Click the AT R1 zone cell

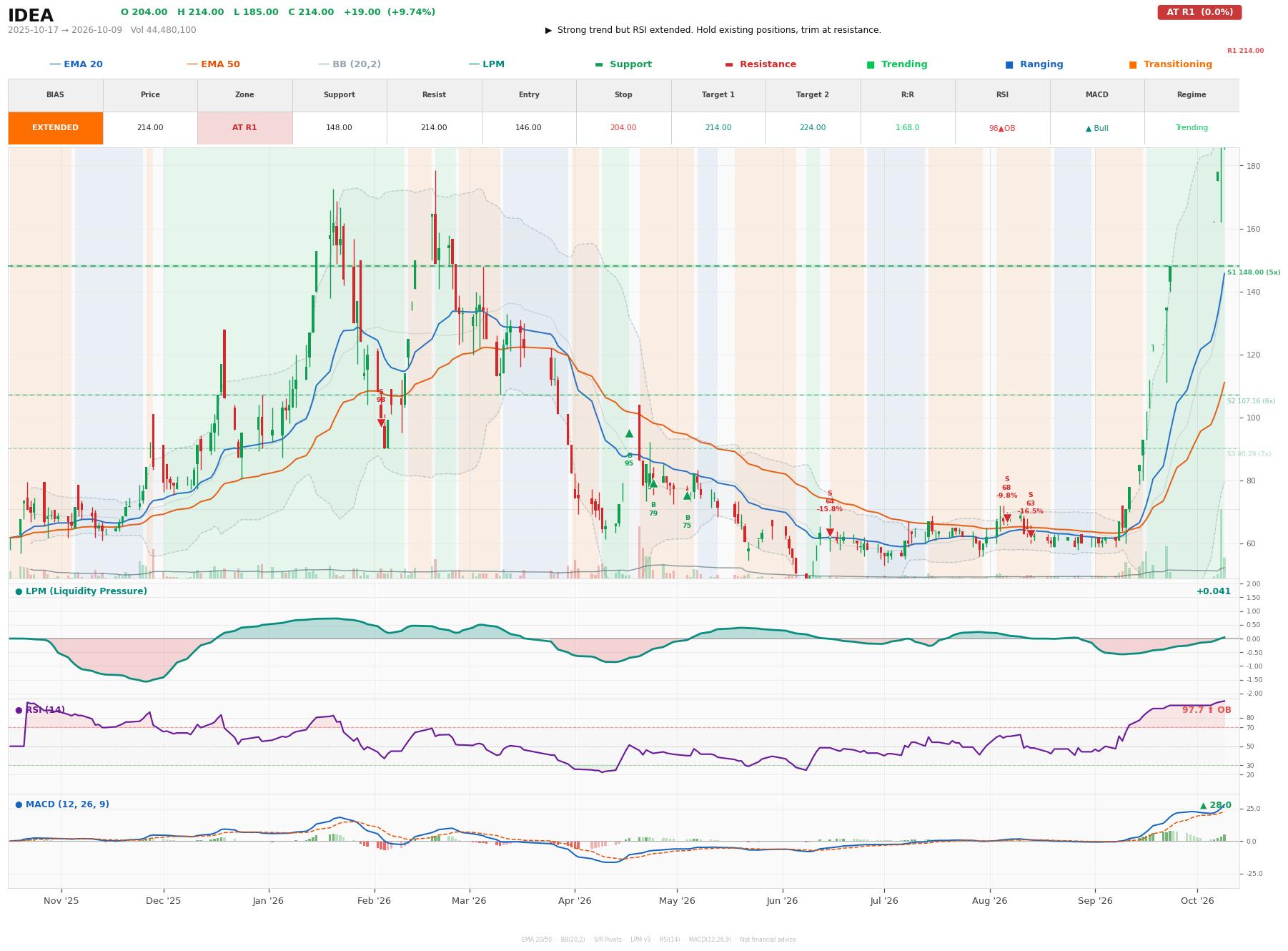pos(244,128)
